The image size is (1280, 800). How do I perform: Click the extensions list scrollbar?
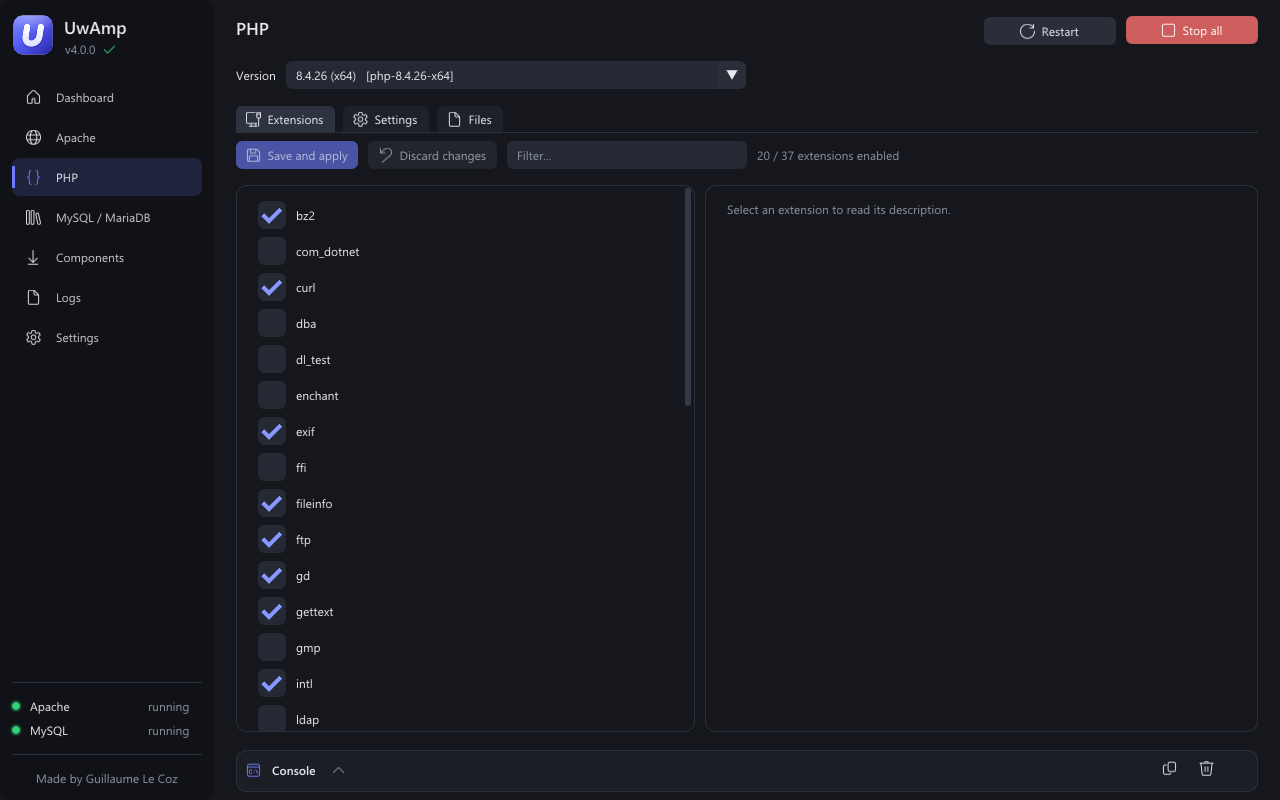[x=688, y=297]
